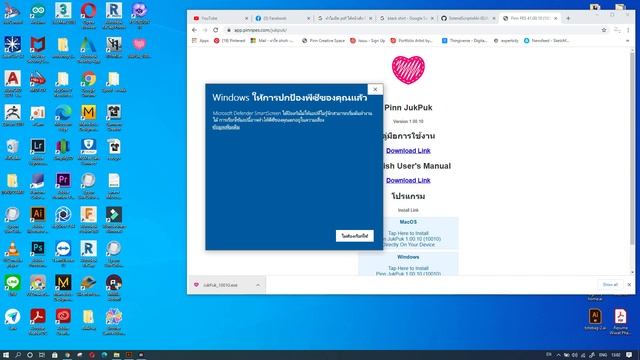
Task: Click the MacOS install box
Action: tap(408, 233)
